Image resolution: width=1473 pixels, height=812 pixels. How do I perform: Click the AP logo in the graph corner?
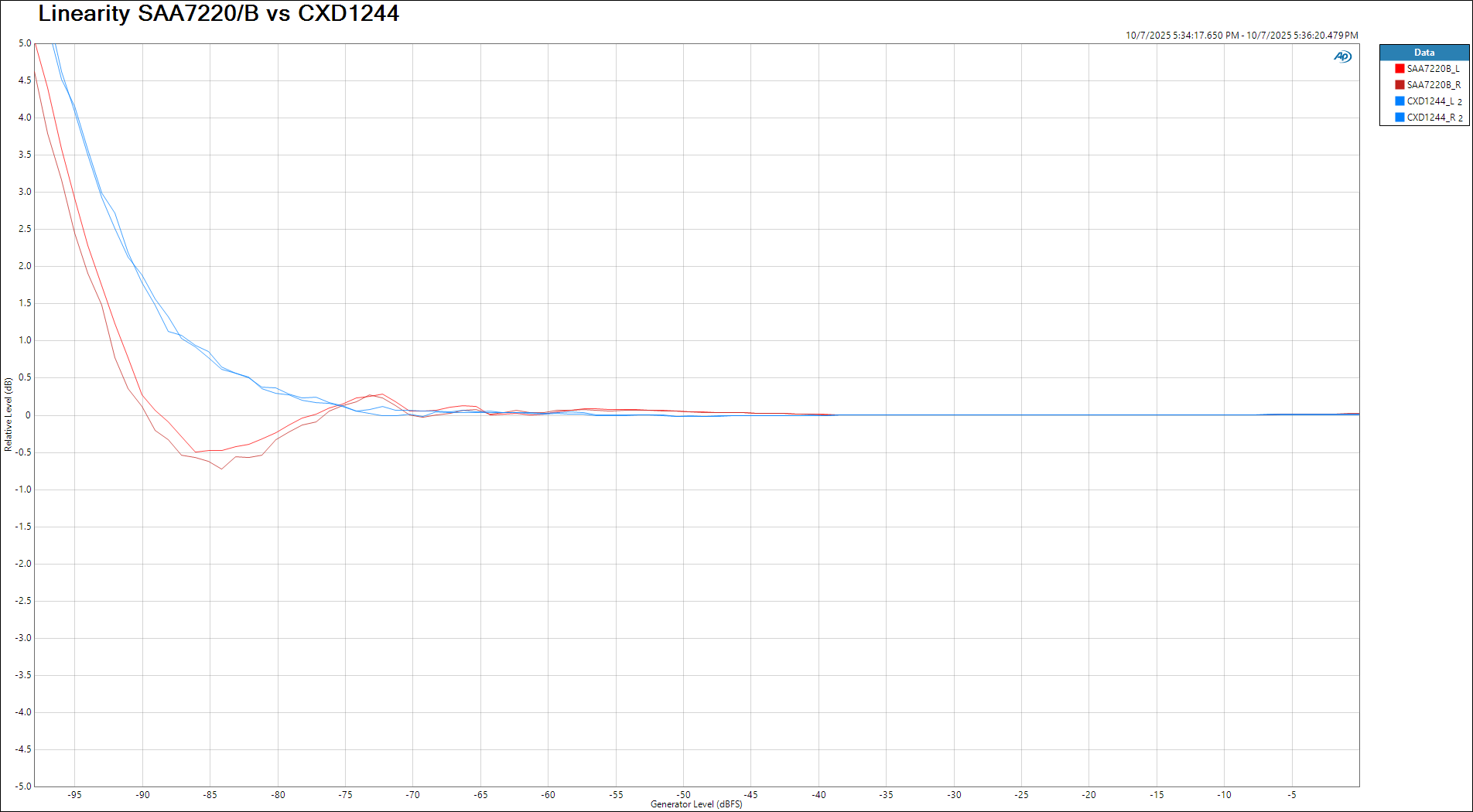pos(1342,56)
